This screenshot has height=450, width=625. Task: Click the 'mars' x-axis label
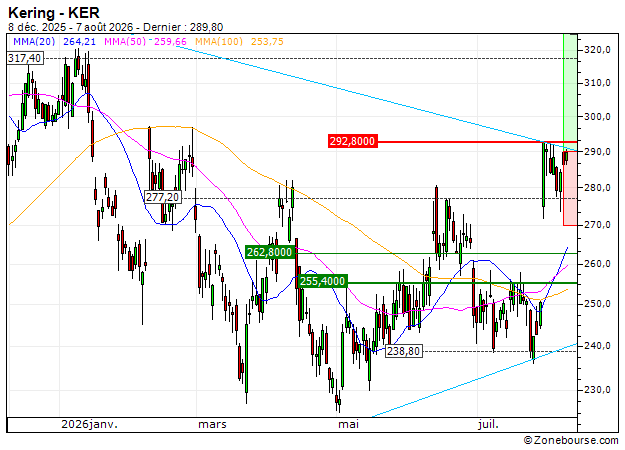(x=212, y=424)
